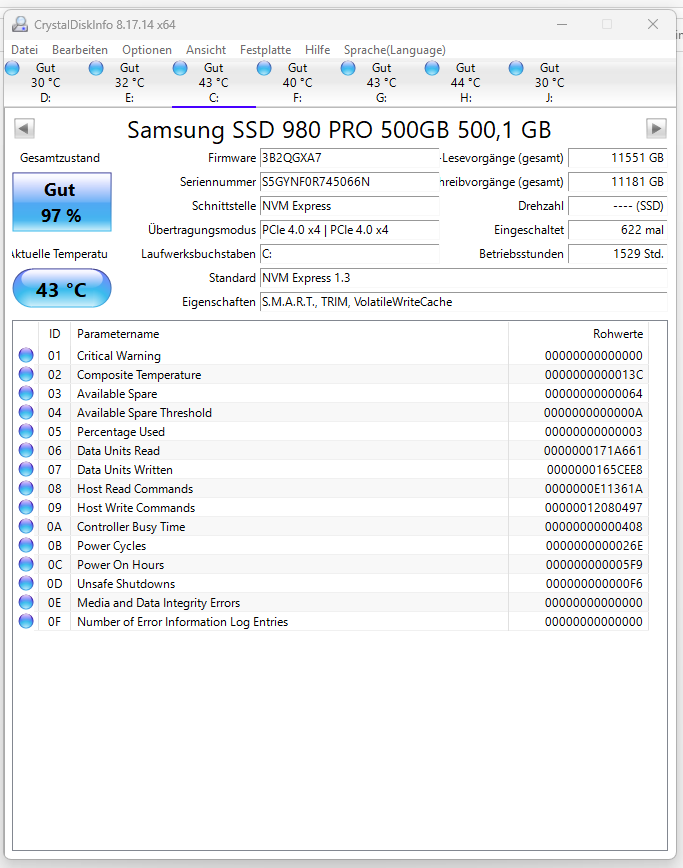Click status icon for Media and Data Integrity Errors
The image size is (683, 868).
[x=26, y=602]
